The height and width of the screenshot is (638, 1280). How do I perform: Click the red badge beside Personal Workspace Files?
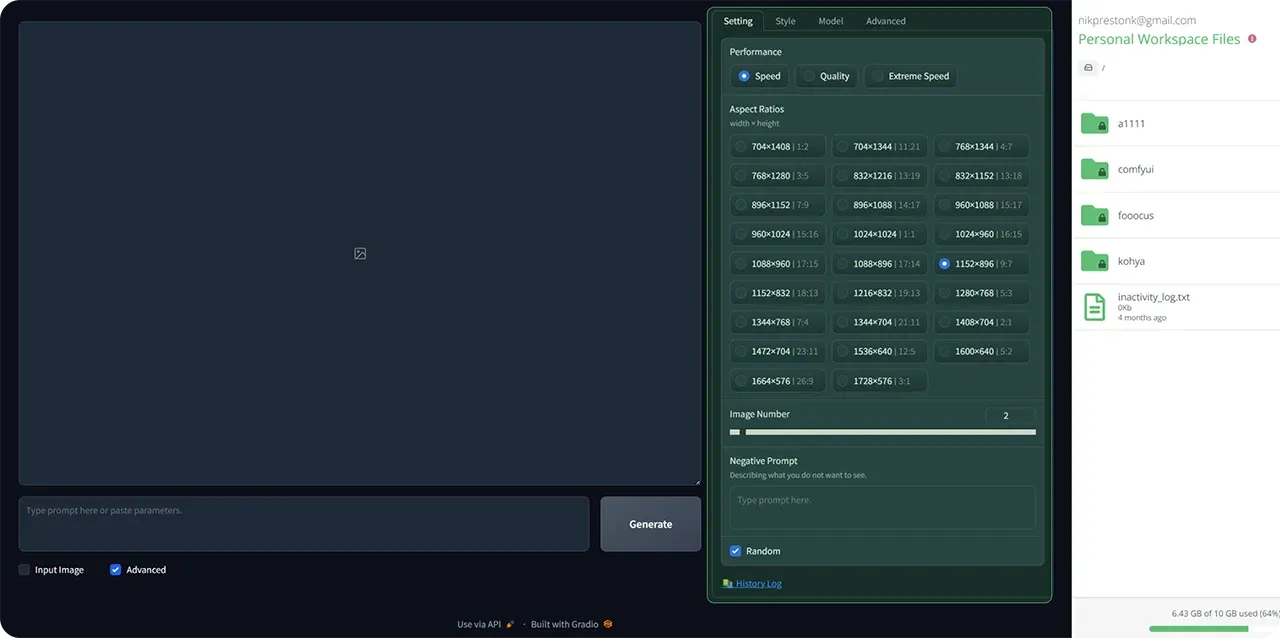pos(1252,38)
